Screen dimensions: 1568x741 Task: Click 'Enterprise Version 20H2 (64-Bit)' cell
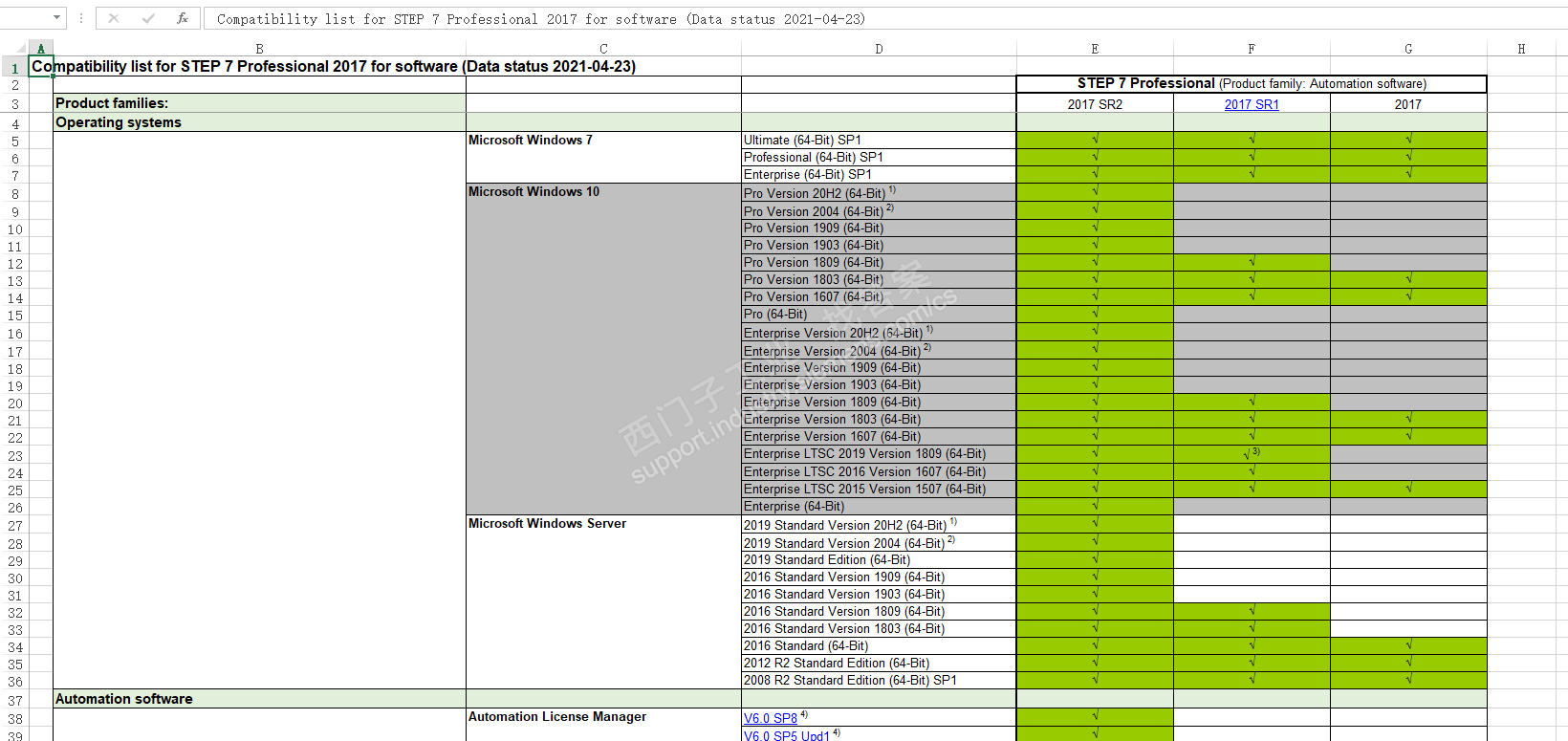coord(879,332)
